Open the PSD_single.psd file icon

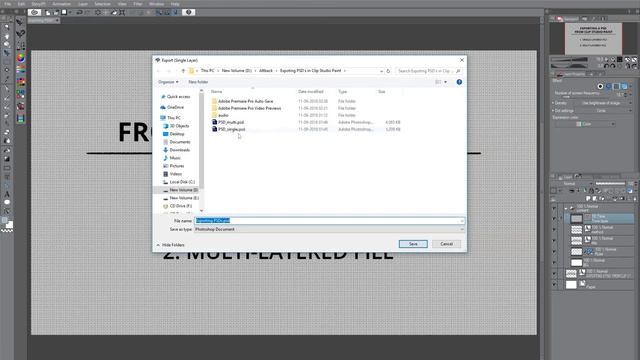(x=214, y=129)
